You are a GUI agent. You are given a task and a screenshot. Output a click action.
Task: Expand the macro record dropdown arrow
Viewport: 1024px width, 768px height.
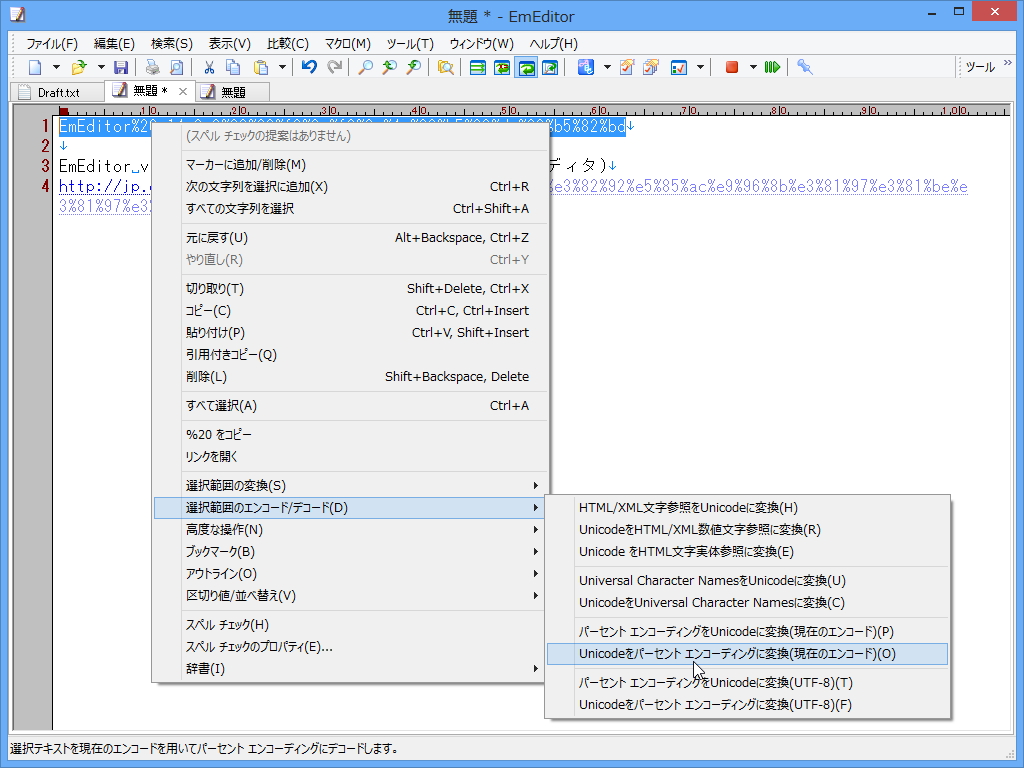tap(753, 67)
